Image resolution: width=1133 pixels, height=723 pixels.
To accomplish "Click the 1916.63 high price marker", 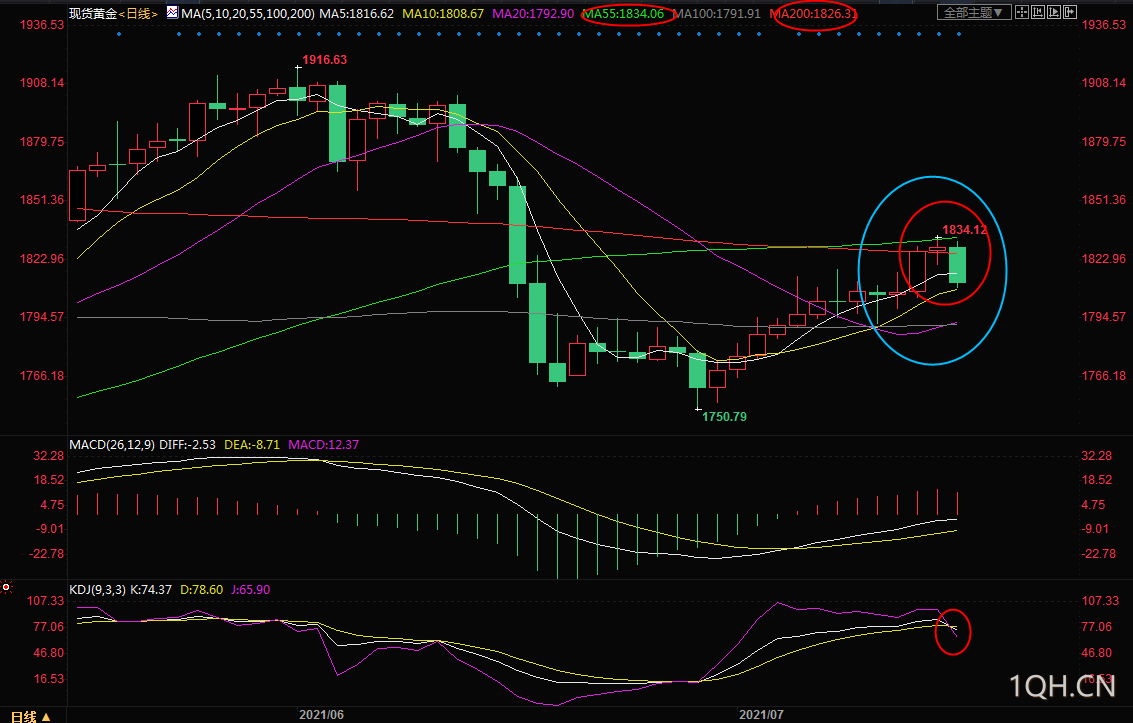I will click(x=324, y=60).
